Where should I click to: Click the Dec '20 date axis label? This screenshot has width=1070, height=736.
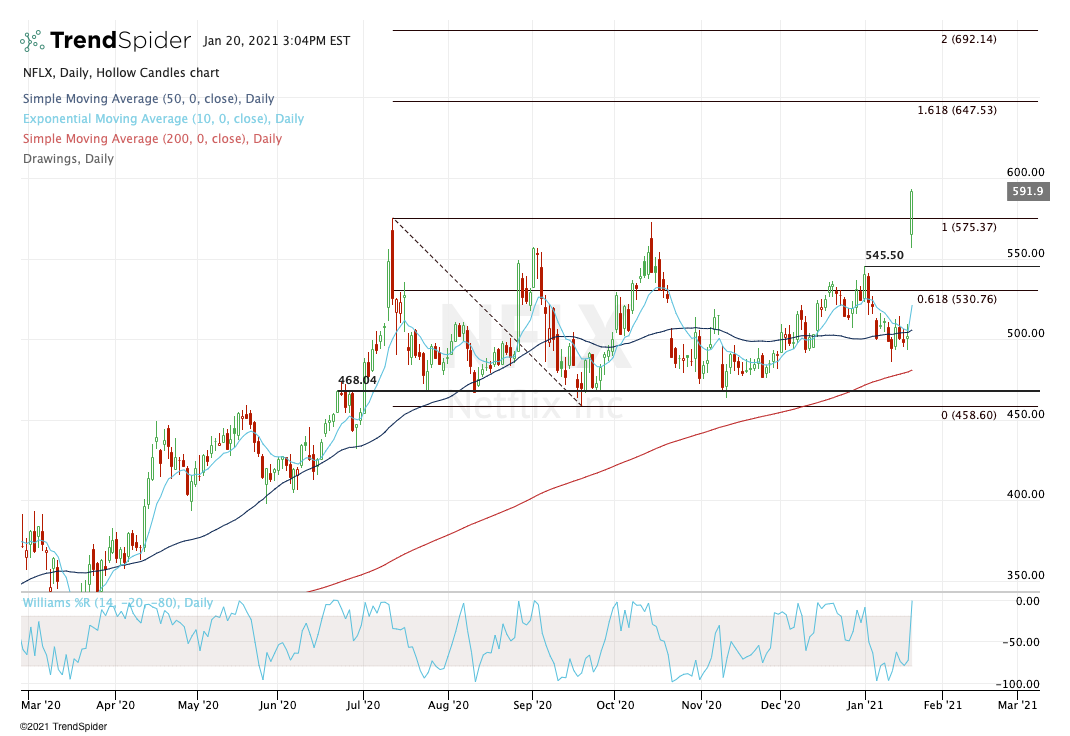point(781,705)
